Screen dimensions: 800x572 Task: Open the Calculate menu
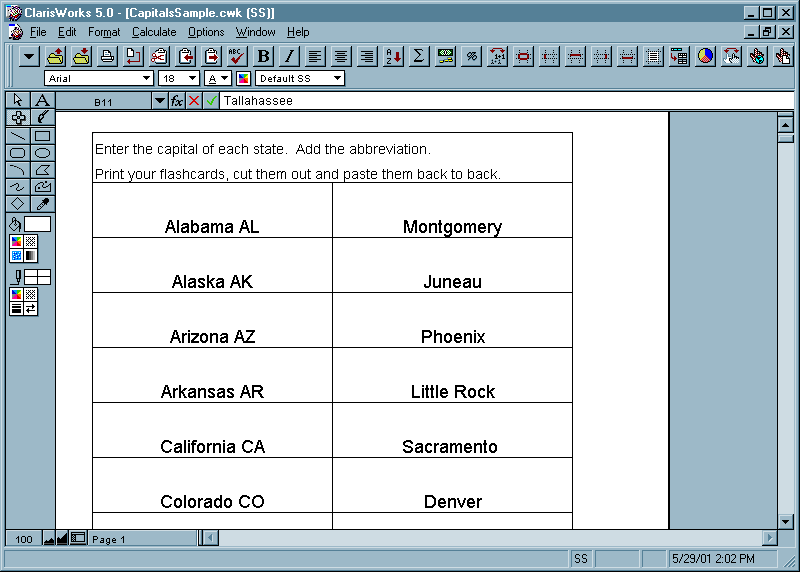pos(154,32)
